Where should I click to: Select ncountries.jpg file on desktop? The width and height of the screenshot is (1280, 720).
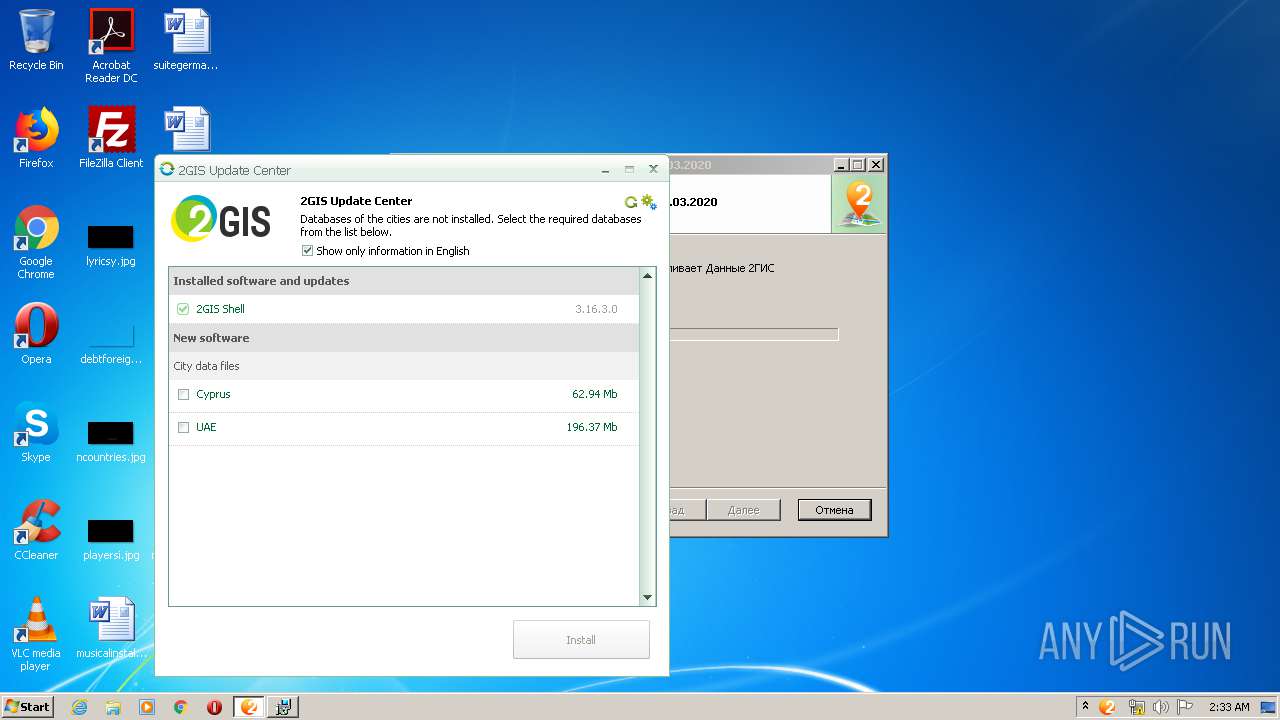pos(111,442)
